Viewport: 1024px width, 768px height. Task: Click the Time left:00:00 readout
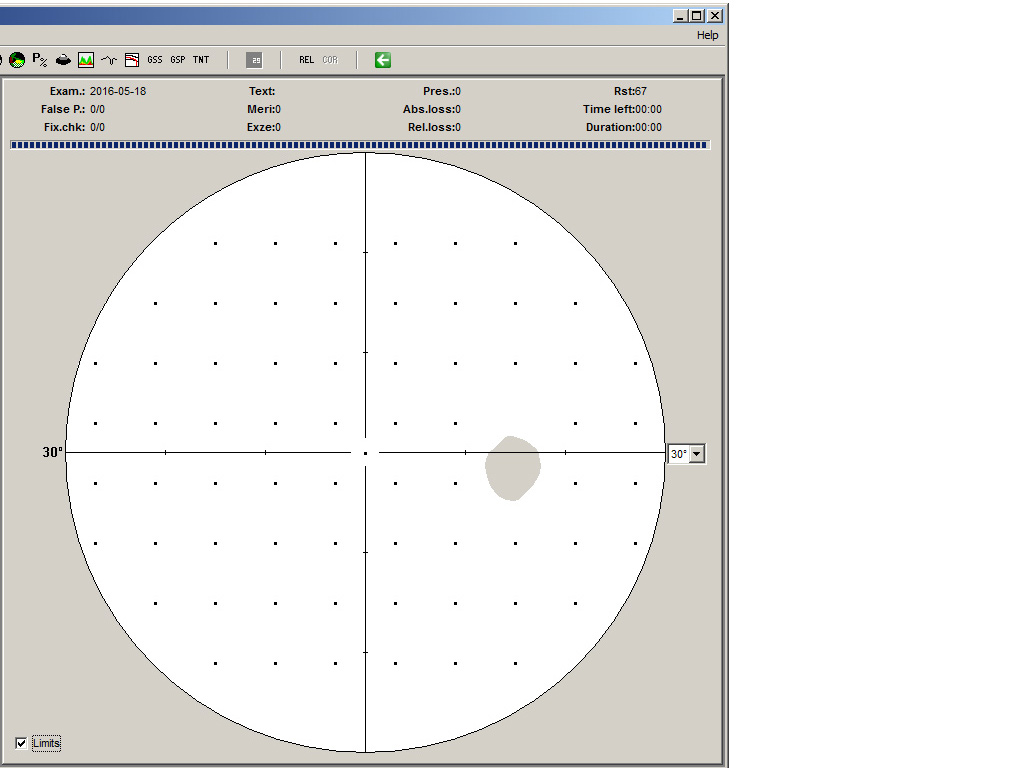click(x=622, y=109)
